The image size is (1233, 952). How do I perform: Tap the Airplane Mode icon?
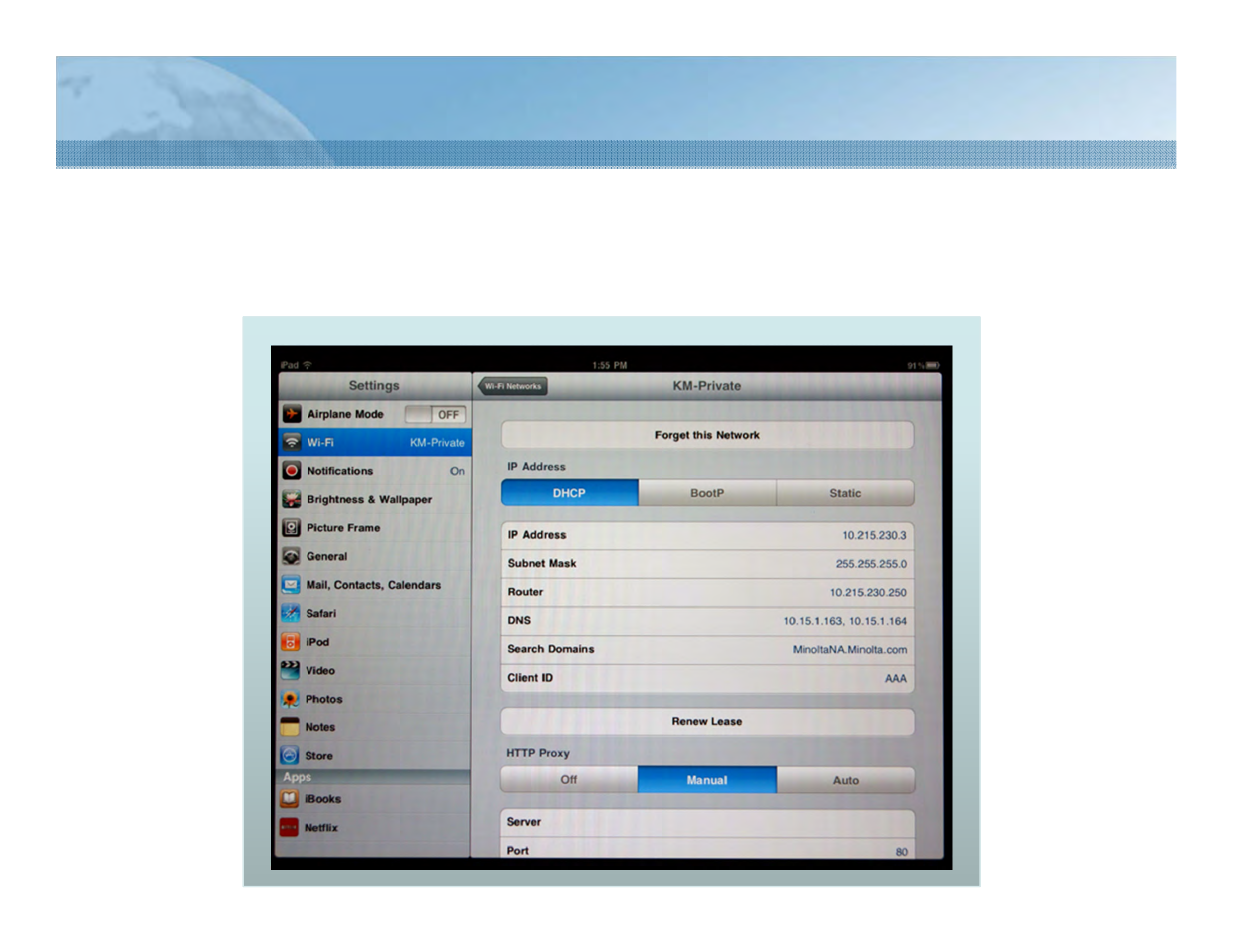(x=292, y=414)
